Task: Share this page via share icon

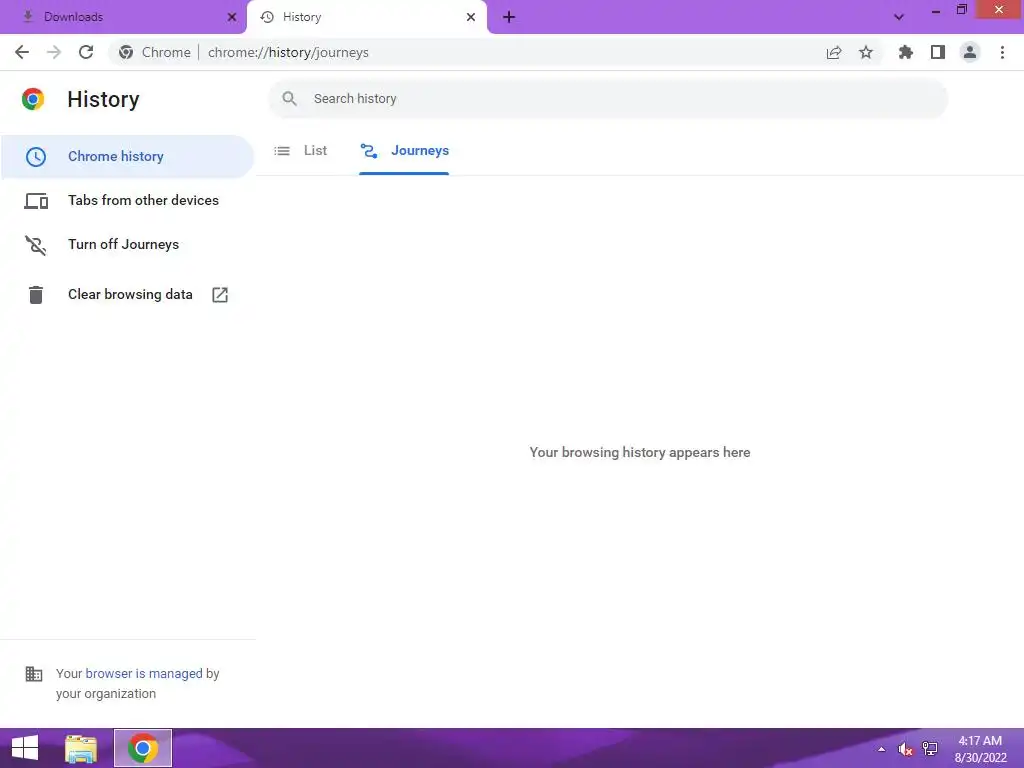Action: [834, 52]
